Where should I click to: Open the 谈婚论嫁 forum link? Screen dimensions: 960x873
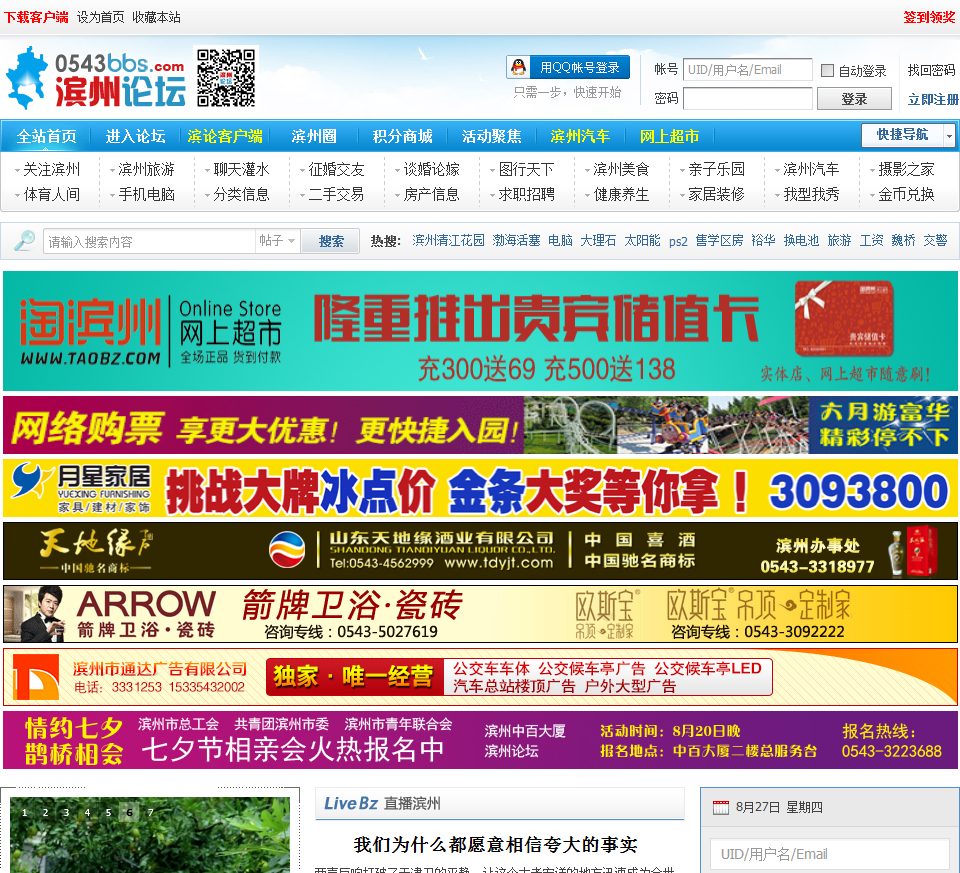coord(431,169)
